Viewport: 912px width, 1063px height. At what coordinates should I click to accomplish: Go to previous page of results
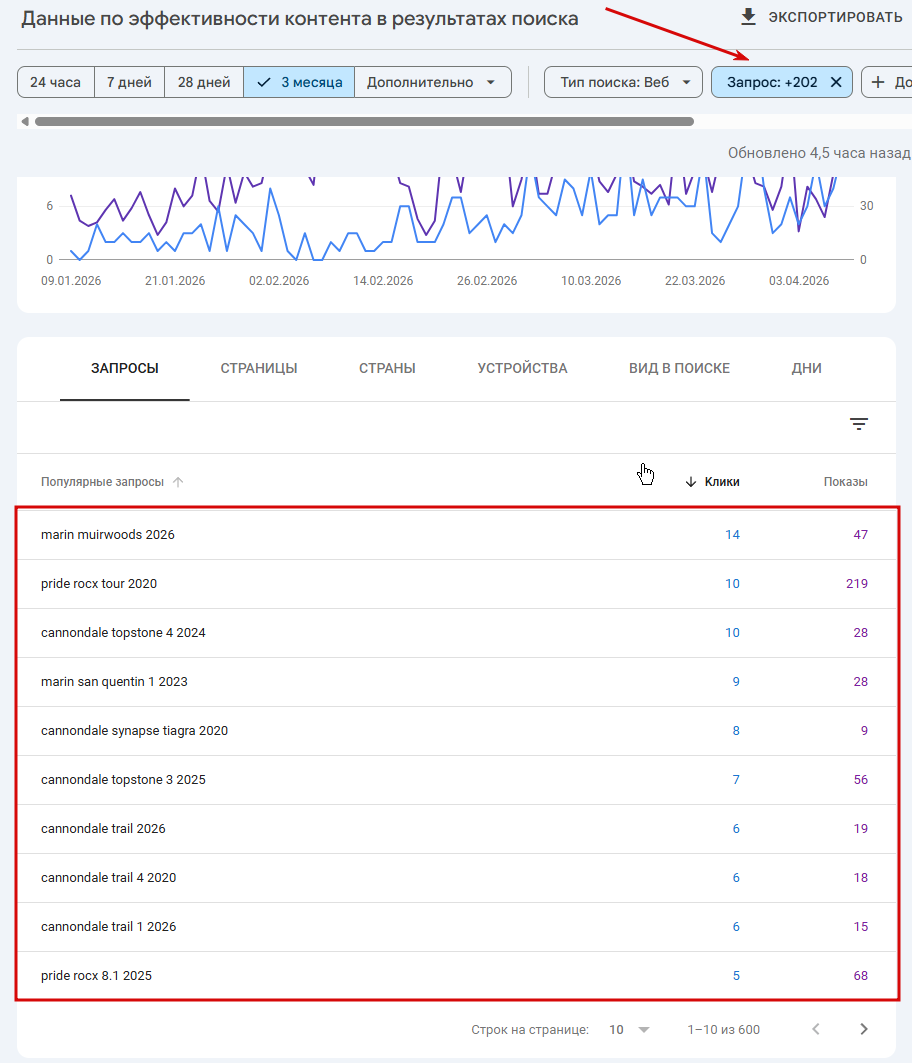816,1029
